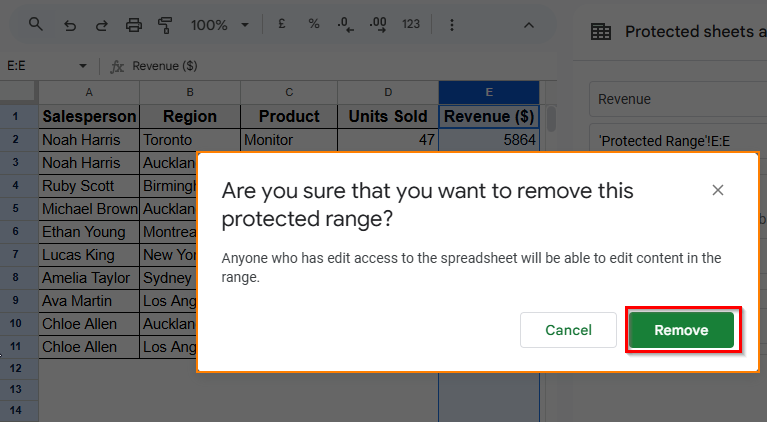Decrease decimal places
This screenshot has height=422, width=767.
(x=345, y=24)
